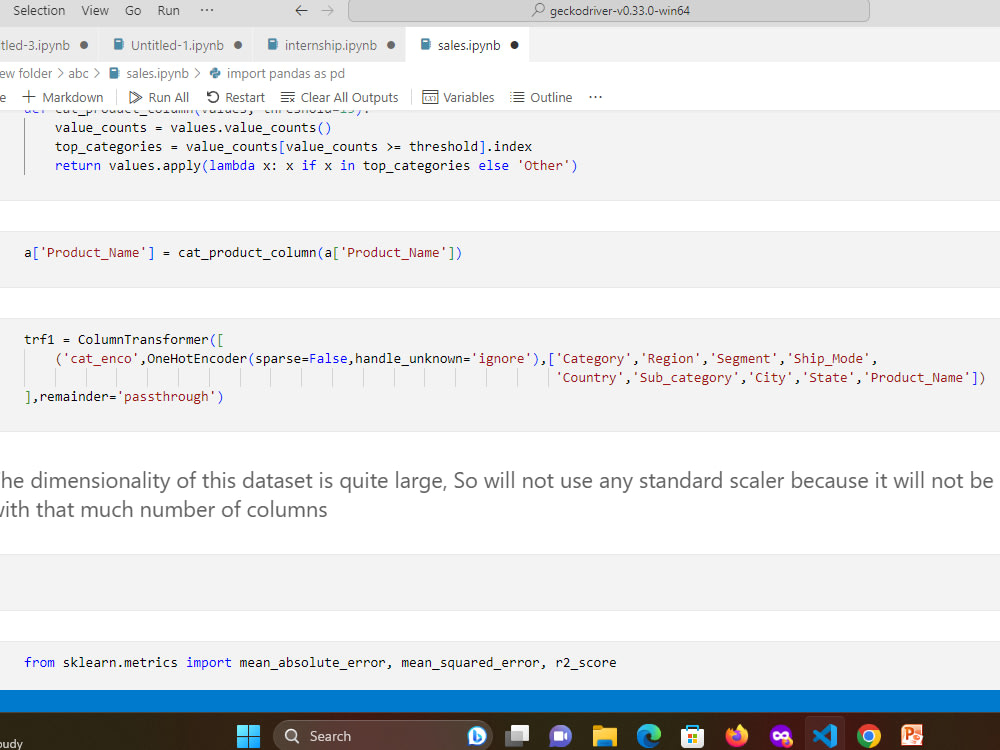
Task: Open Task View on the taskbar
Action: [x=517, y=736]
